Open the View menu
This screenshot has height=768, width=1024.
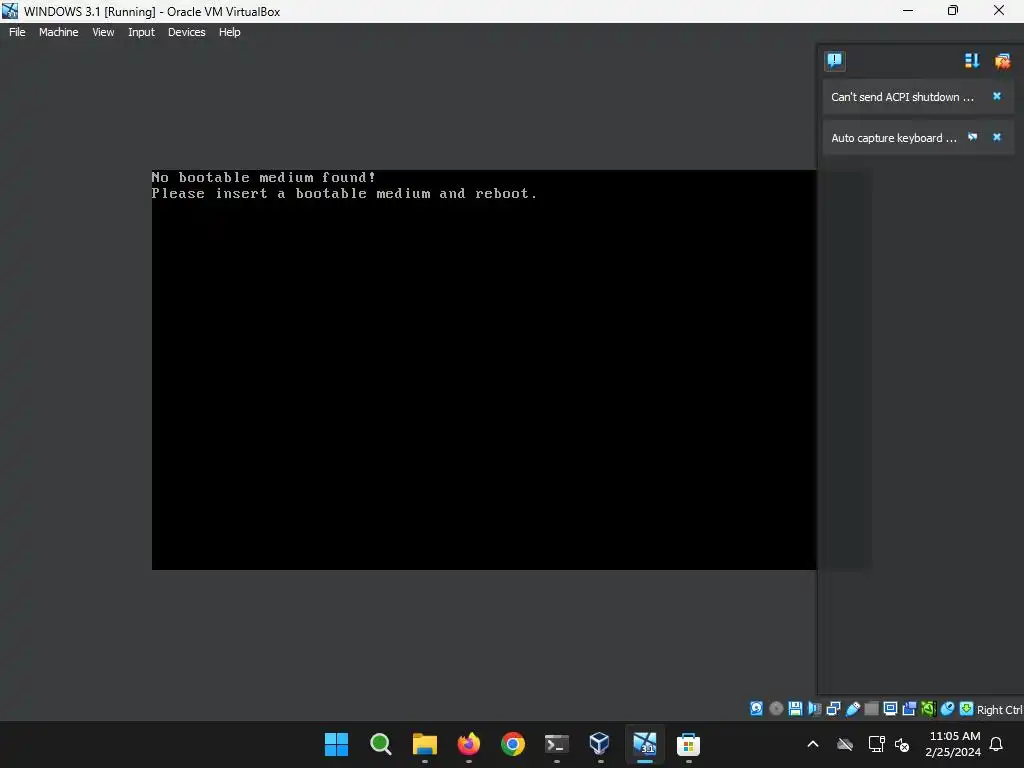(103, 32)
